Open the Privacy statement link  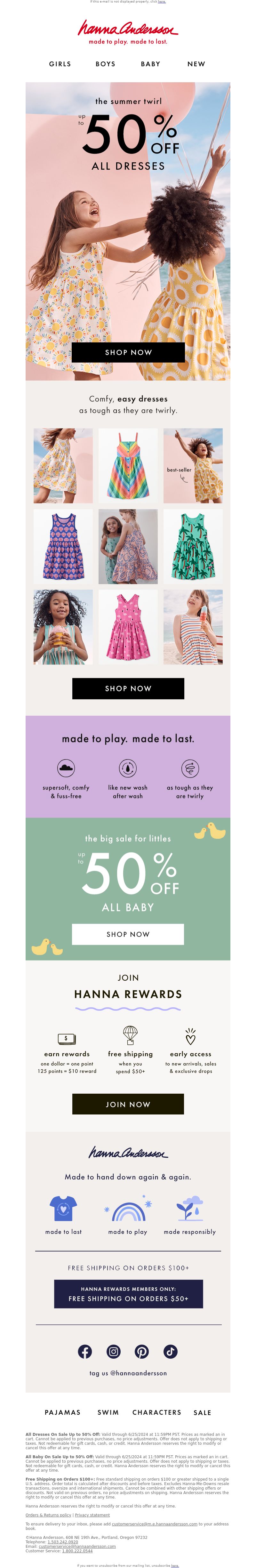coord(92,1515)
